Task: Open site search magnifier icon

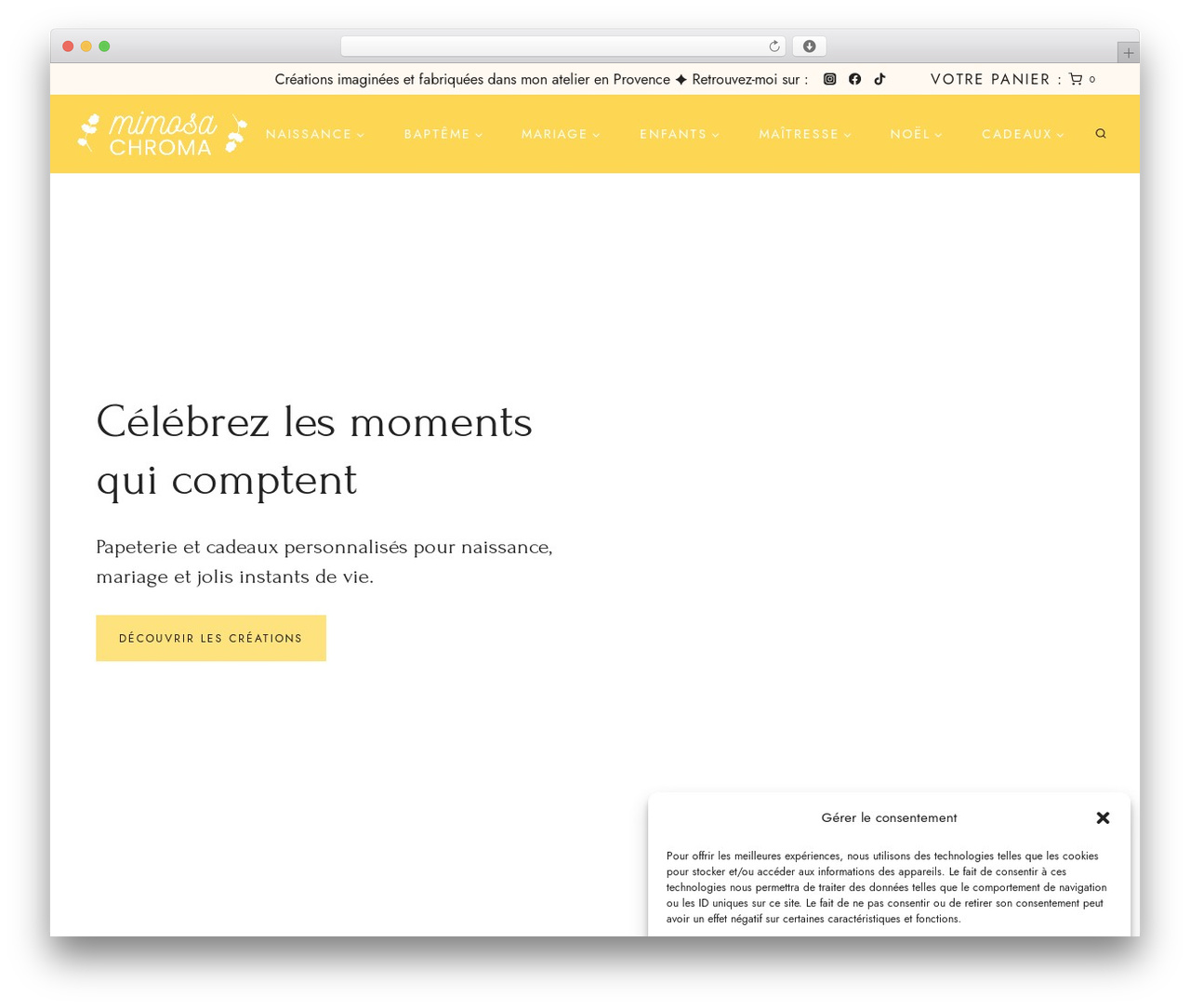Action: tap(1101, 134)
